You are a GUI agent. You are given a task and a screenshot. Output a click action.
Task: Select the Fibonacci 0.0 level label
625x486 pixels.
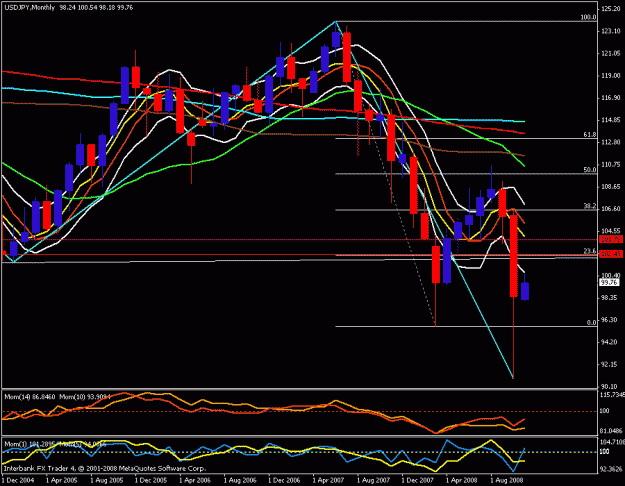coord(592,323)
